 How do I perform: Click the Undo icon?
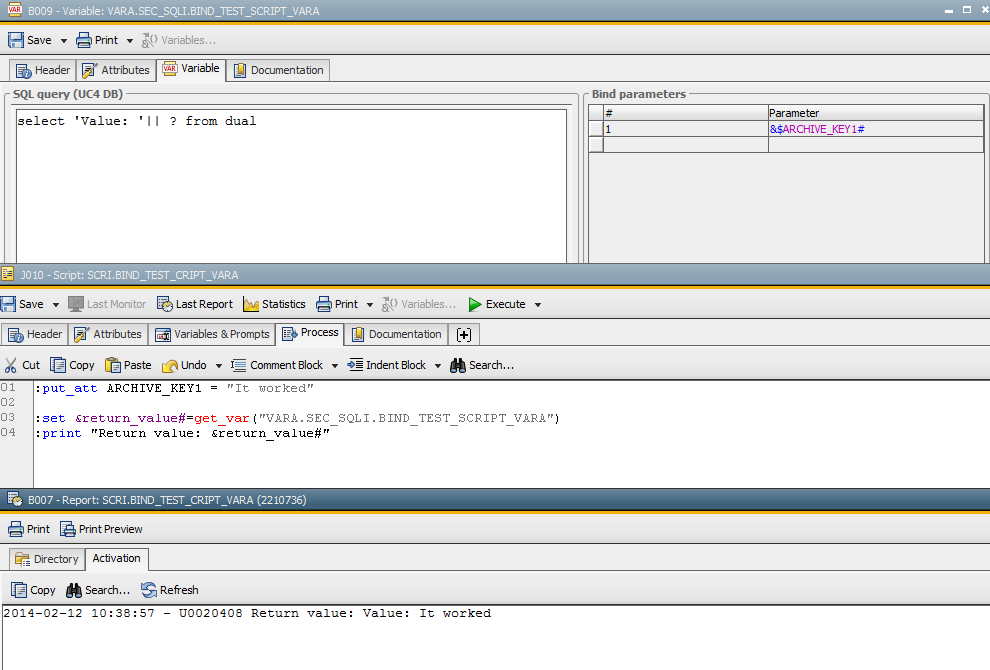pyautogui.click(x=170, y=365)
